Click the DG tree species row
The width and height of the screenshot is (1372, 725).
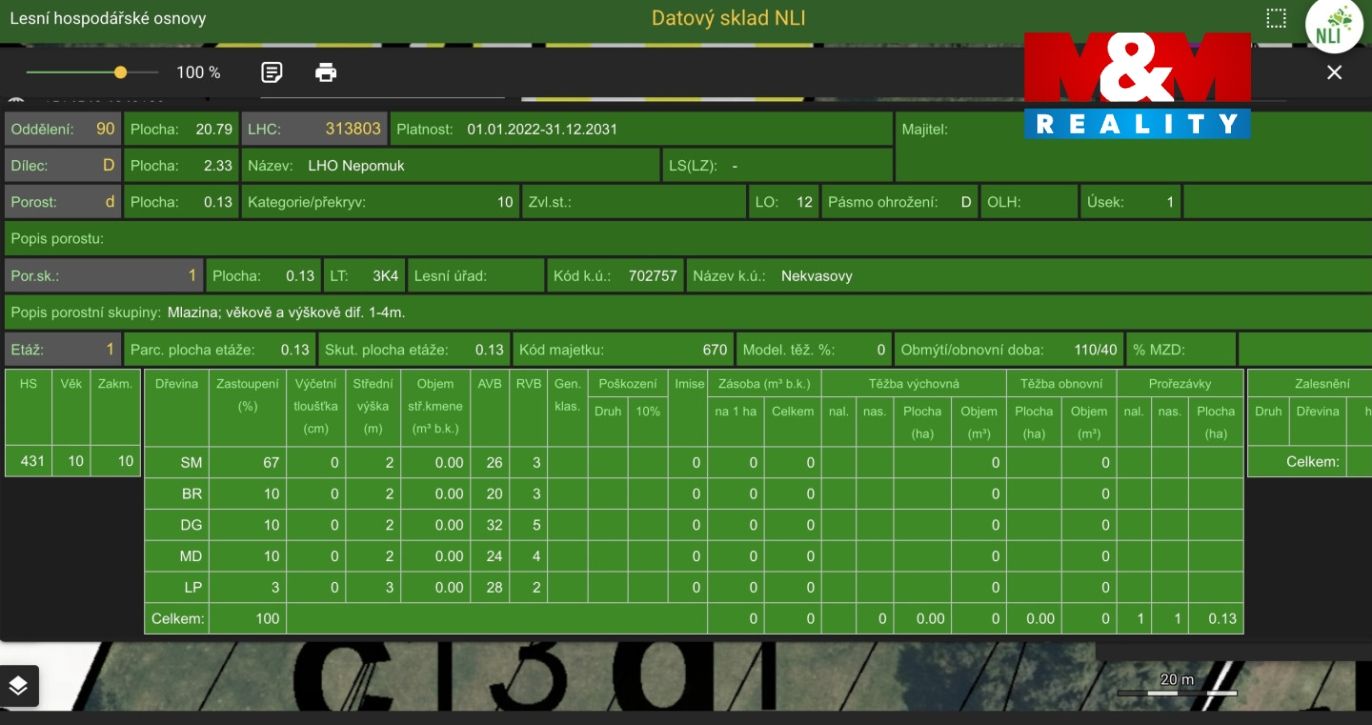tap(694, 525)
